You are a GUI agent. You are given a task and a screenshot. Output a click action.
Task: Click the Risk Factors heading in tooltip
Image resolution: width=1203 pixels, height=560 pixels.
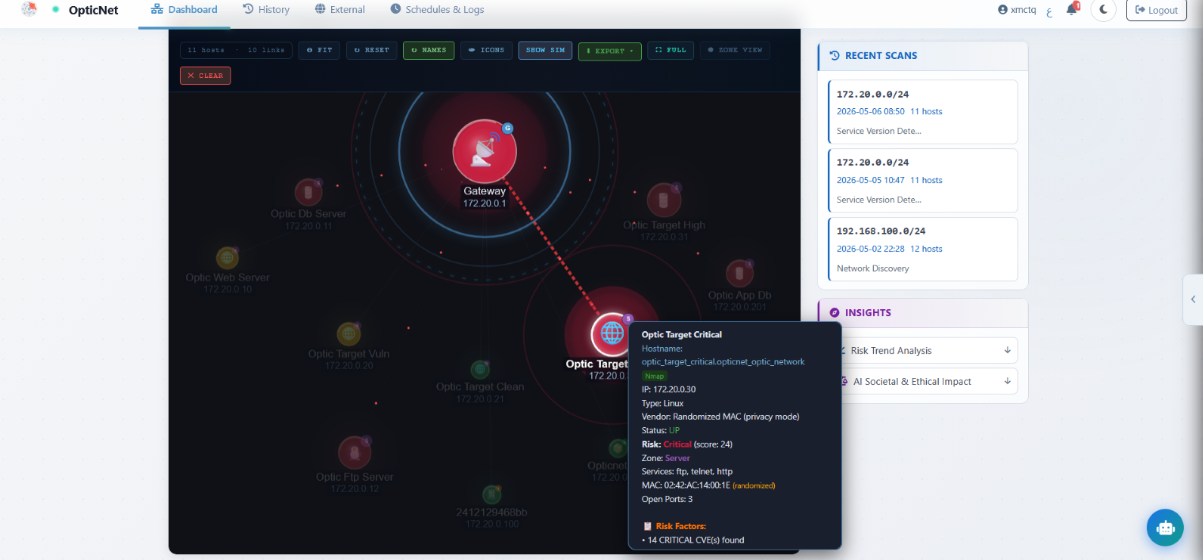674,525
